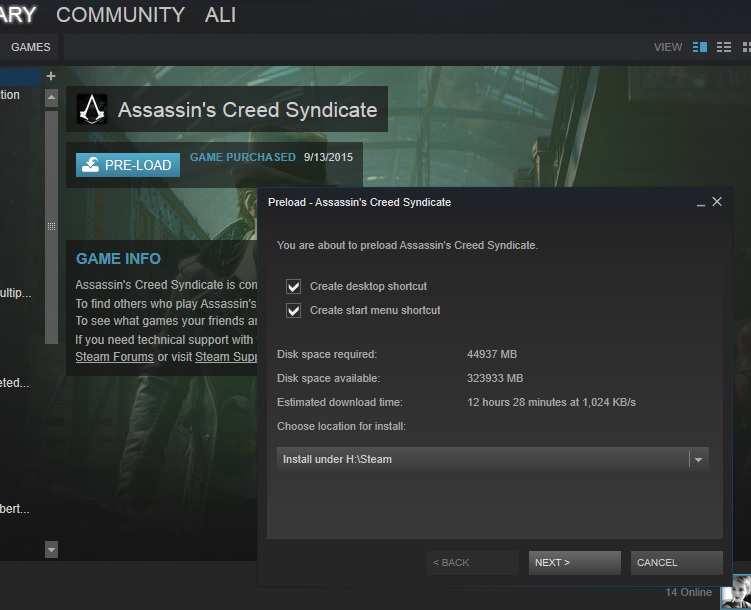Toggle the Create start menu shortcut checkbox

coord(294,310)
